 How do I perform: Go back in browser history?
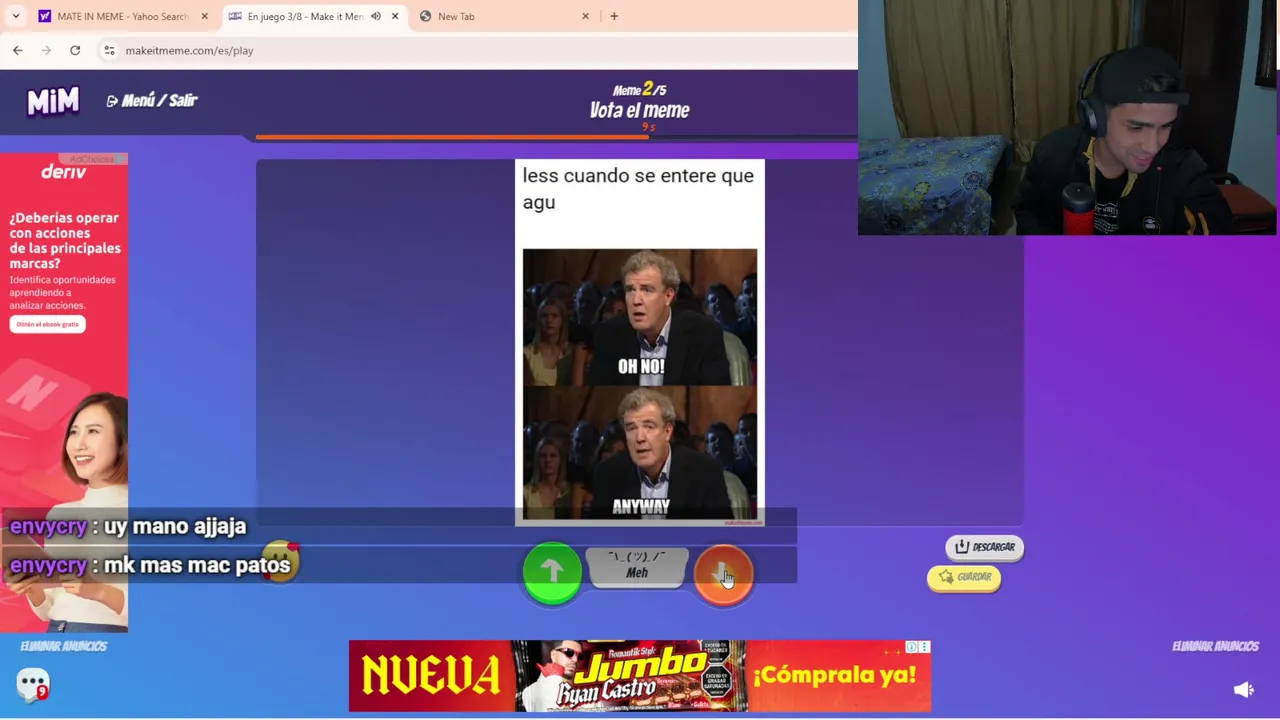[18, 50]
